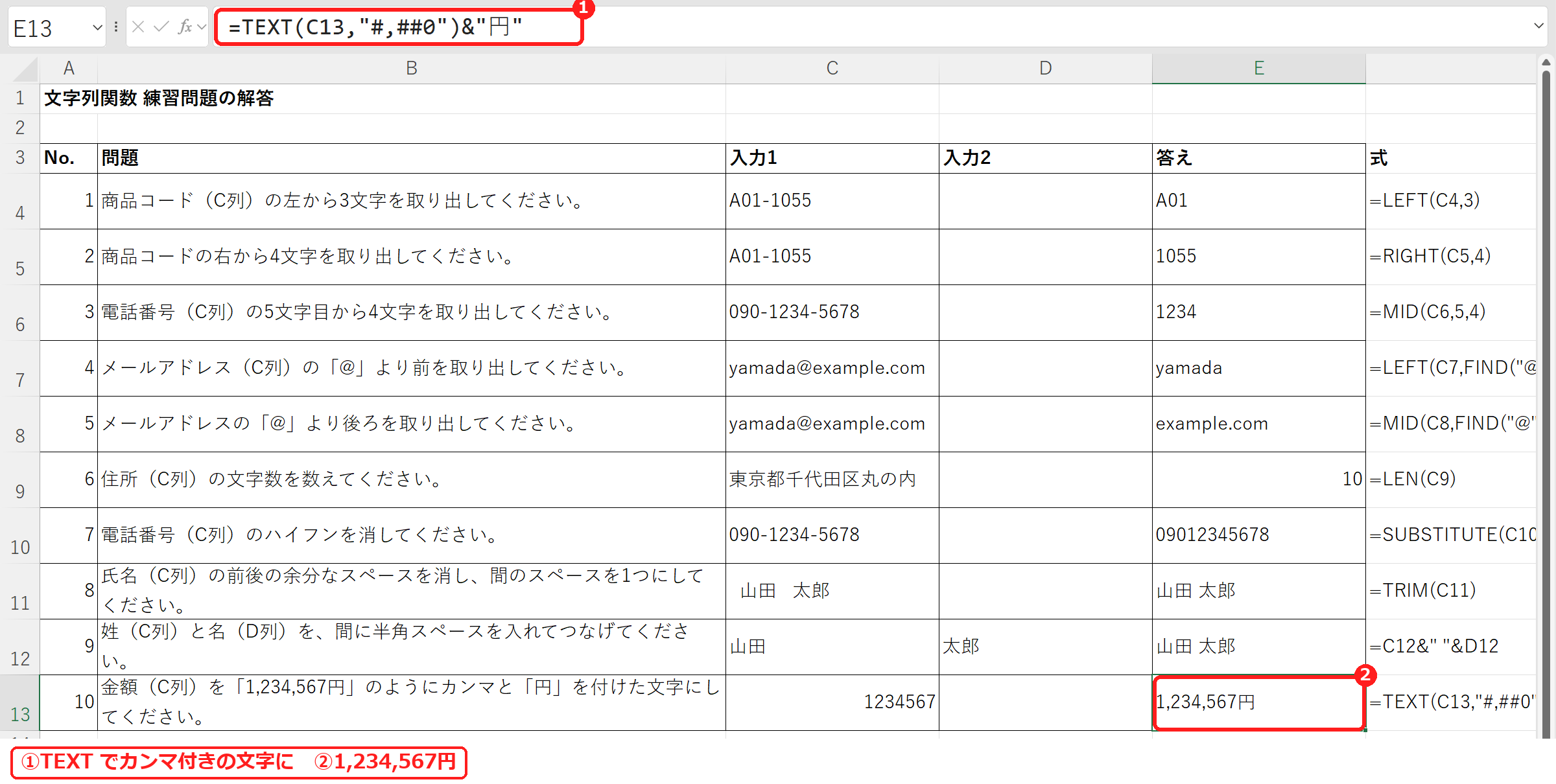Select column B header
Image resolution: width=1556 pixels, height=784 pixels.
pyautogui.click(x=412, y=69)
